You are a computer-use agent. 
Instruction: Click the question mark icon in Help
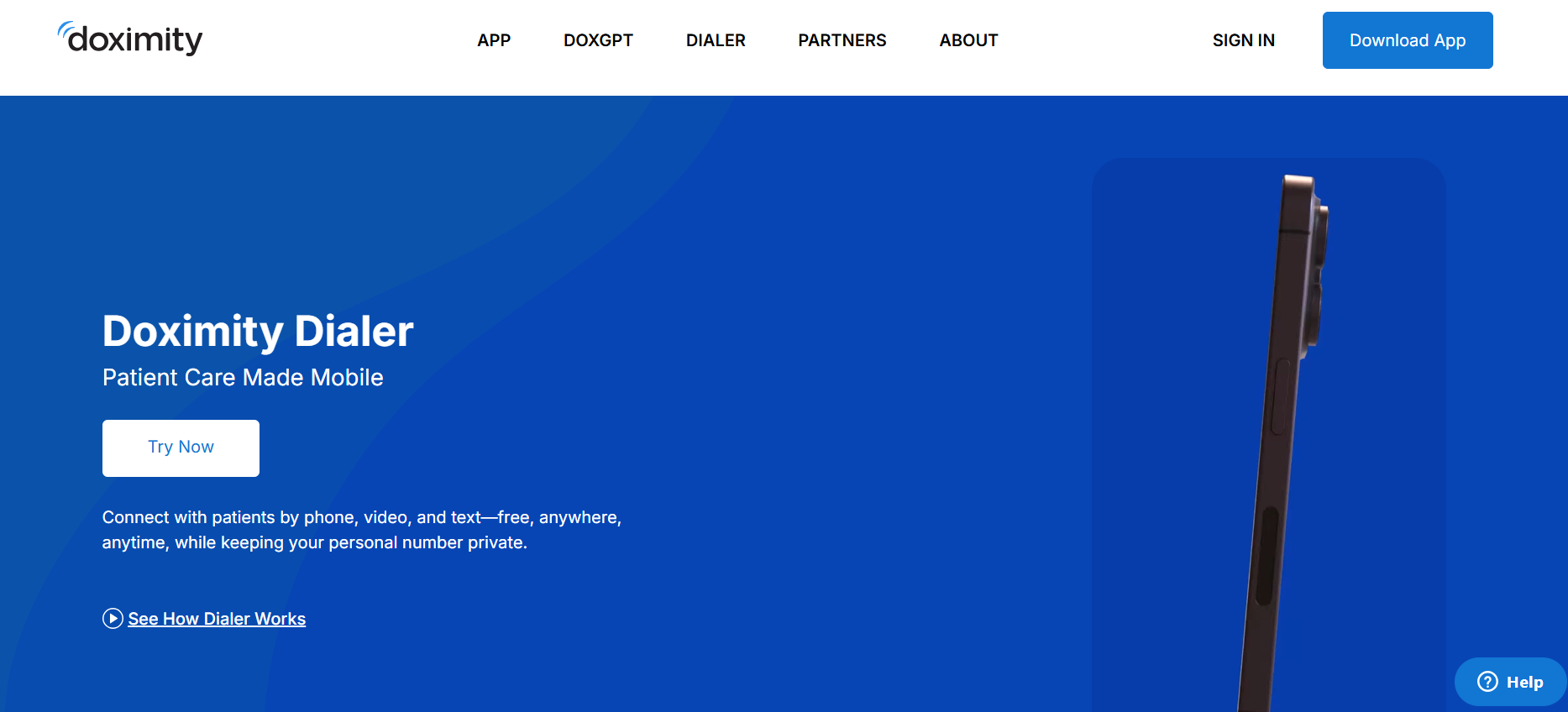coord(1487,682)
